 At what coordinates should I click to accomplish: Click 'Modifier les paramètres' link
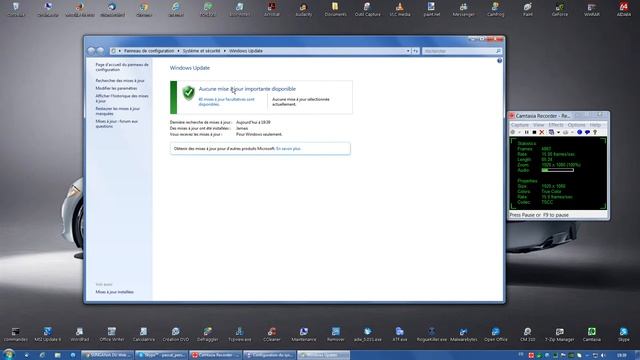[x=116, y=88]
